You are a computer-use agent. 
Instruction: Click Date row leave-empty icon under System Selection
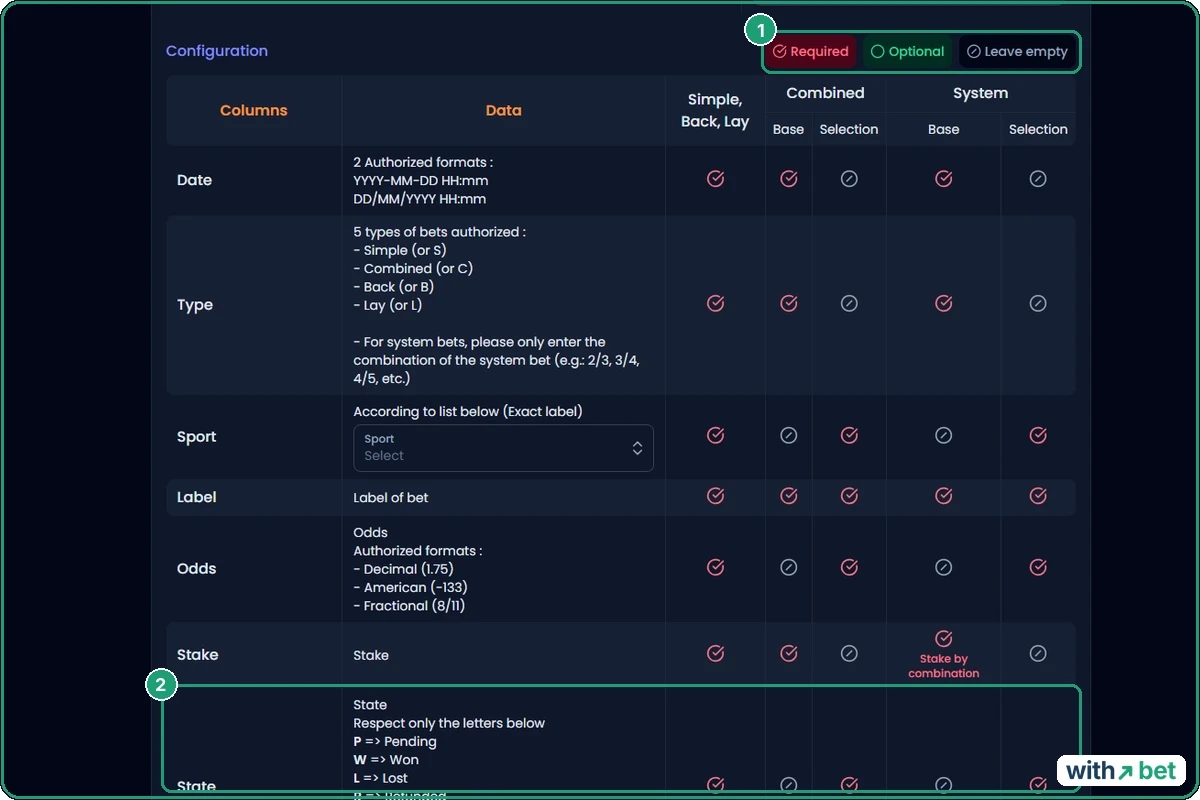click(1038, 179)
